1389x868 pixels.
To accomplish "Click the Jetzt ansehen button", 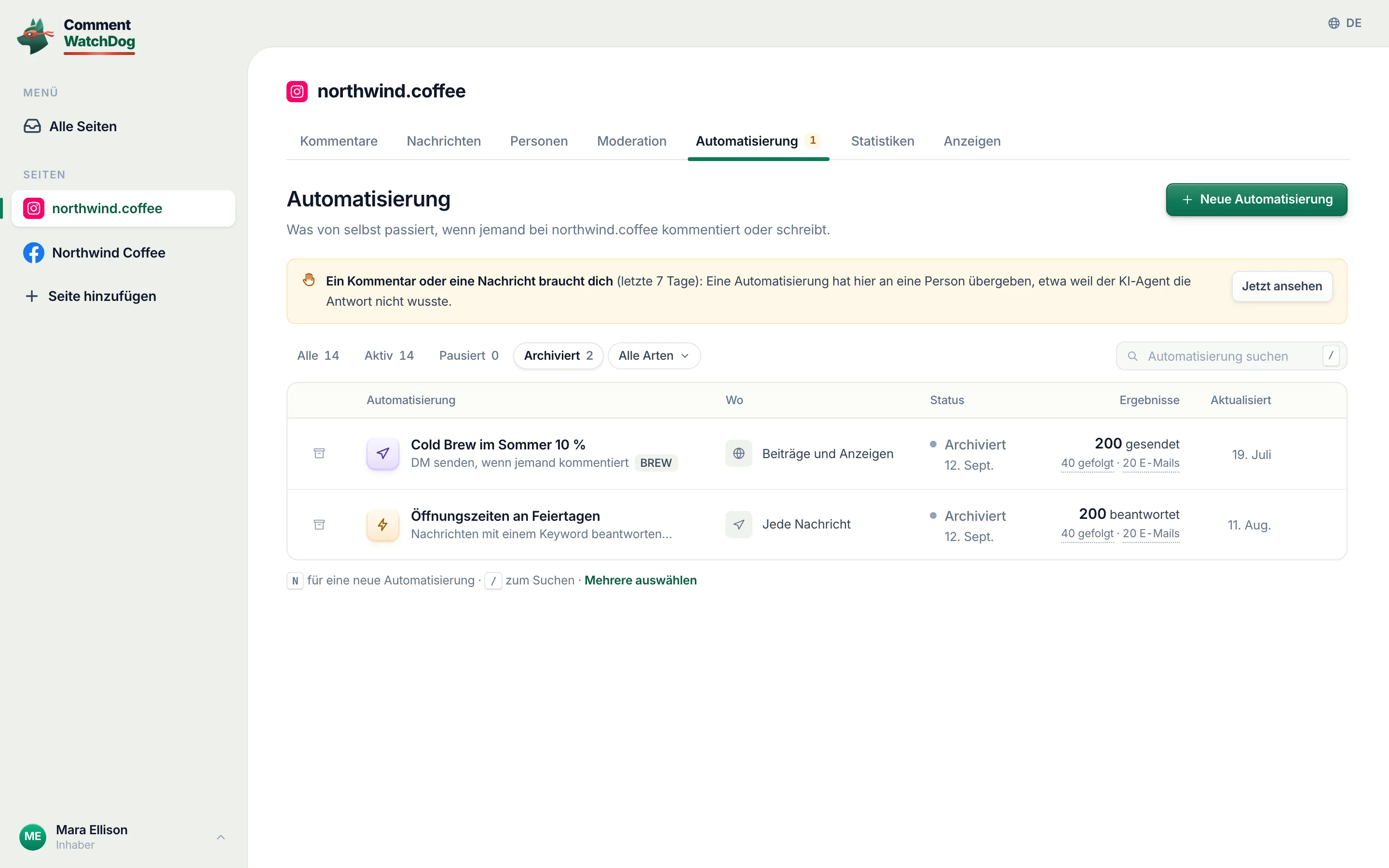I will 1281,286.
